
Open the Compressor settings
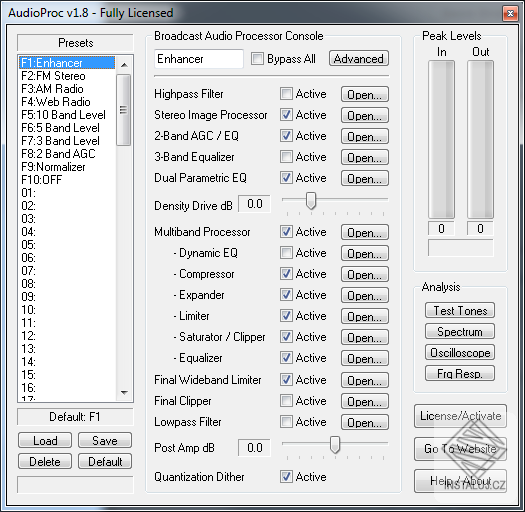[365, 274]
